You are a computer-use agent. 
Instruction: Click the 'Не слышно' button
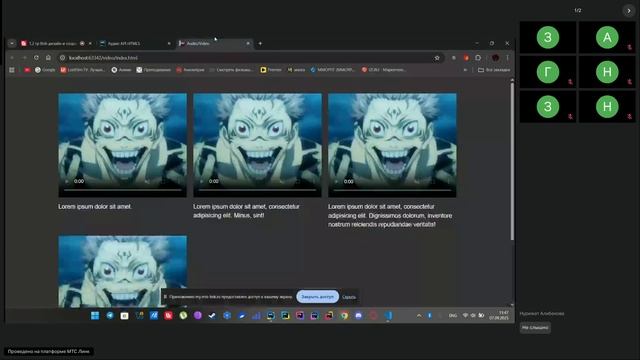point(535,327)
